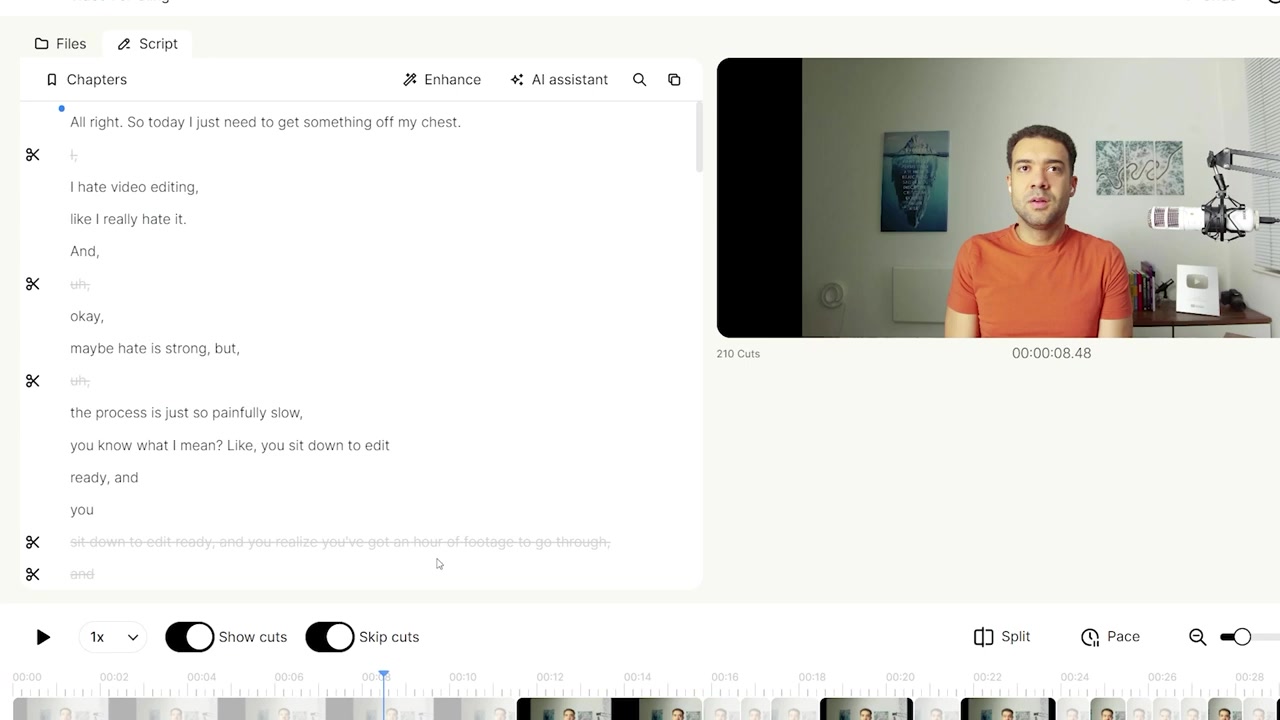Click the script panel scrollbar

click(x=699, y=138)
